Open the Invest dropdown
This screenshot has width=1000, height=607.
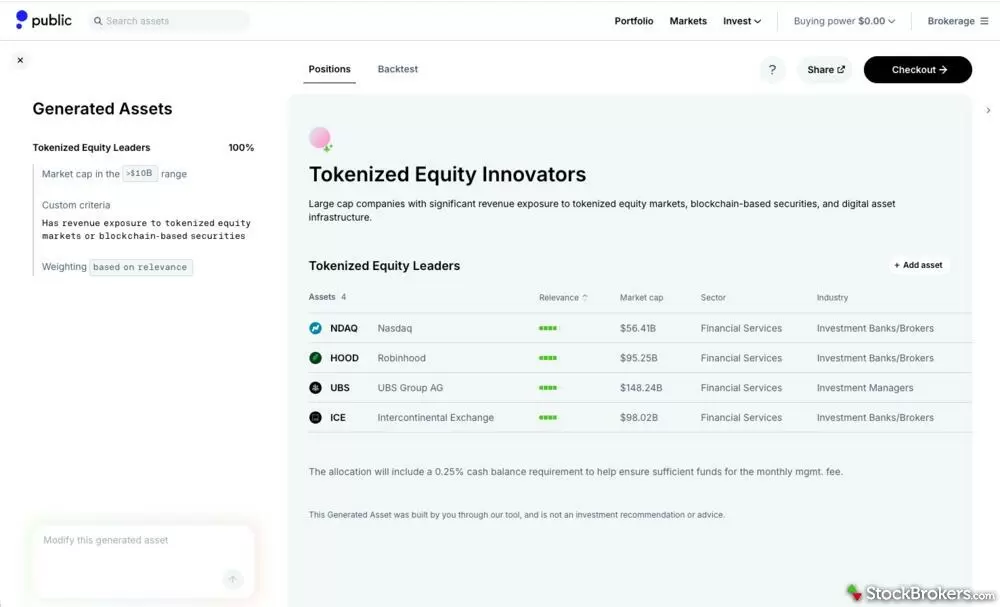[x=742, y=20]
